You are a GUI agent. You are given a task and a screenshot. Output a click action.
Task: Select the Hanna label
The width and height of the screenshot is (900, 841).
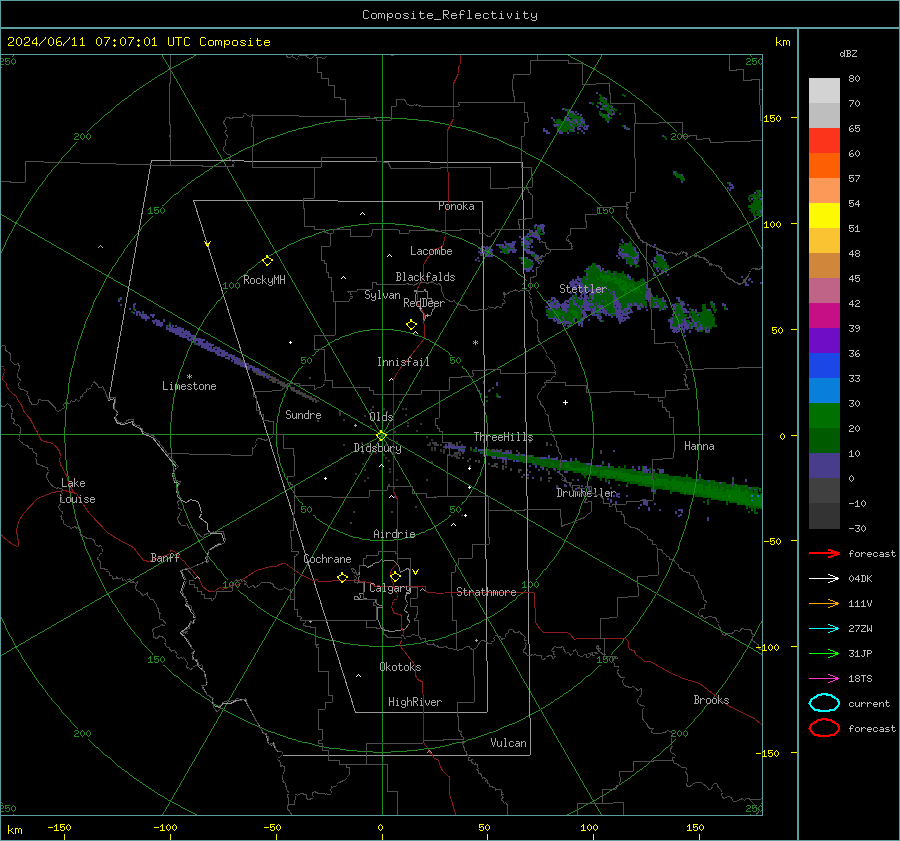[699, 446]
